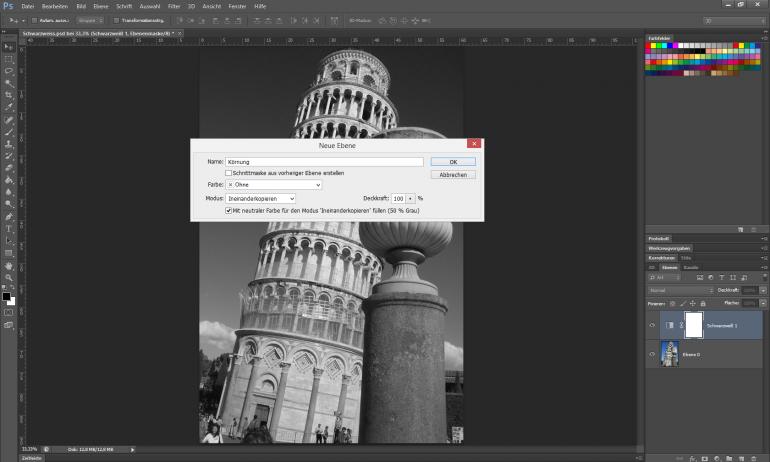Create new adjustment layer icon
Image resolution: width=770 pixels, height=462 pixels.
pos(717,459)
